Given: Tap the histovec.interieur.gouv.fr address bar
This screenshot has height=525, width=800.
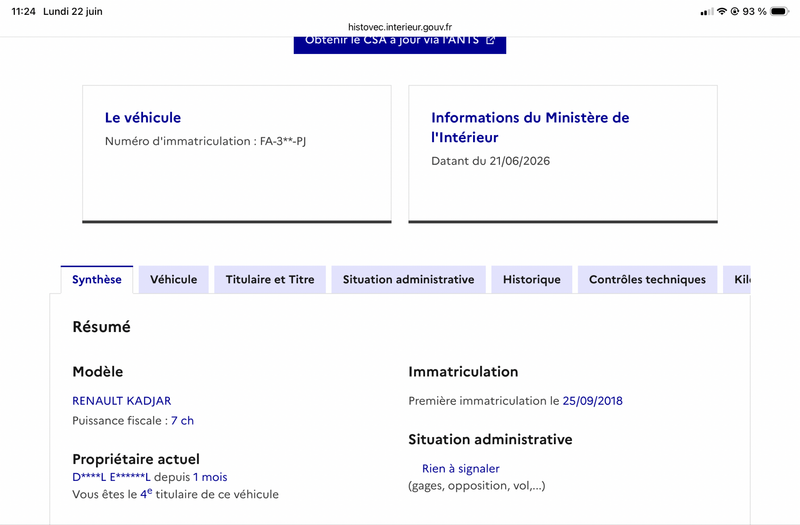Looking at the screenshot, I should pyautogui.click(x=399, y=27).
